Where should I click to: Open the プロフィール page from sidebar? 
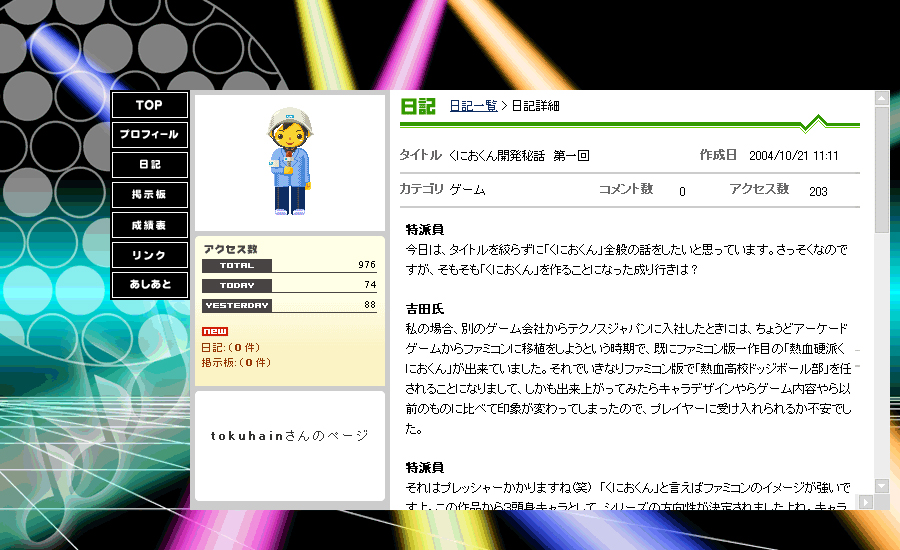point(149,135)
